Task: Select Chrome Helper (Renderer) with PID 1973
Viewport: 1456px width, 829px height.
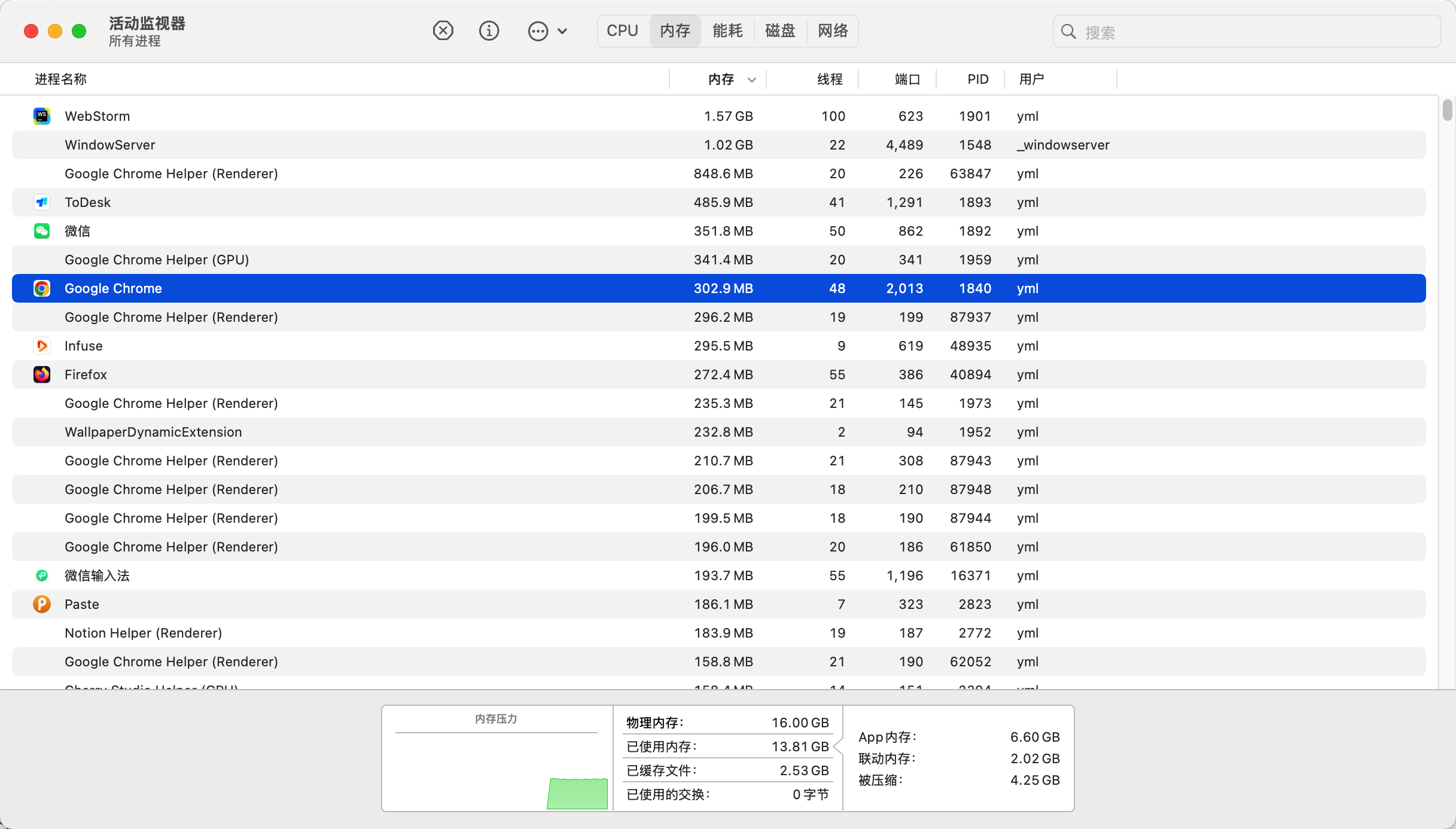Action: [719, 403]
